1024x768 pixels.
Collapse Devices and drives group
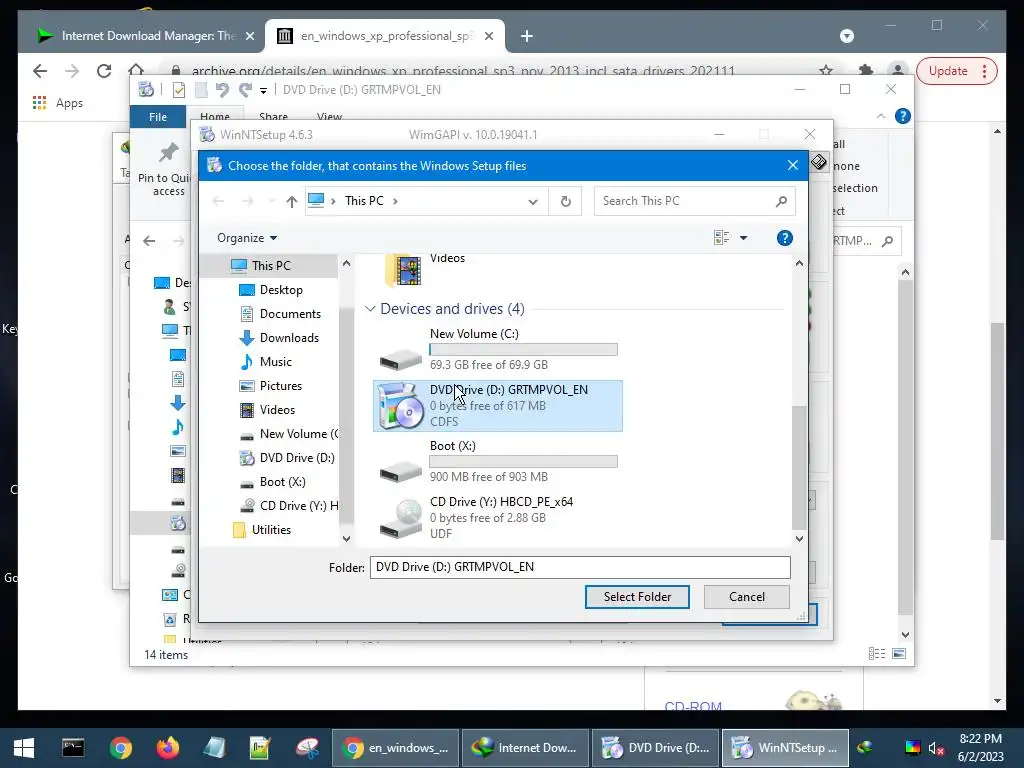tap(370, 308)
